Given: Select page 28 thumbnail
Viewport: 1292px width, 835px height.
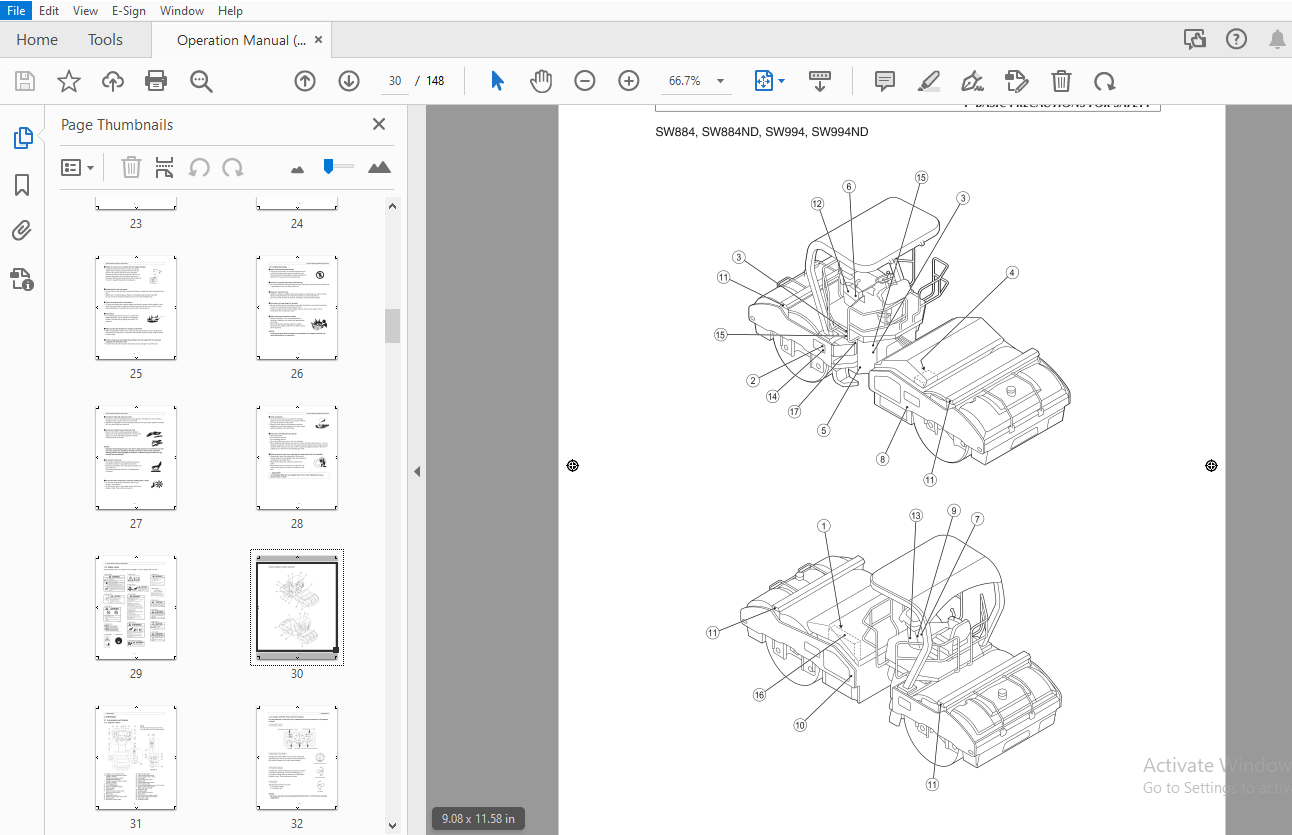Looking at the screenshot, I should (x=297, y=458).
